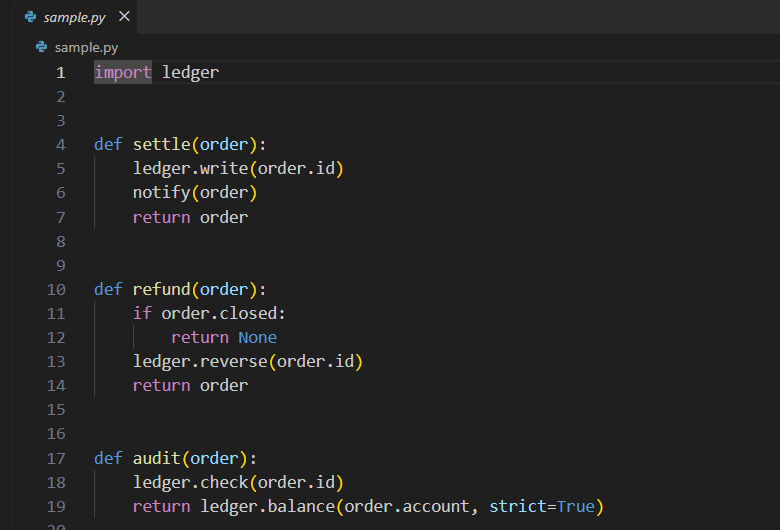Click the audit function name

coord(157,458)
